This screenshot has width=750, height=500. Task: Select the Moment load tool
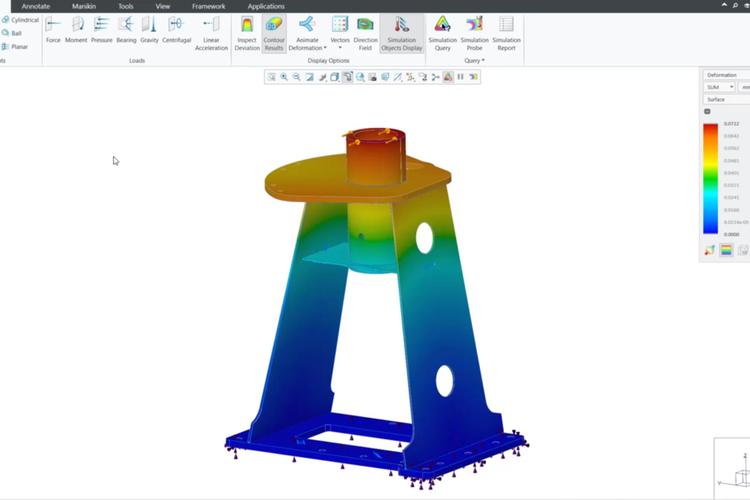click(77, 29)
